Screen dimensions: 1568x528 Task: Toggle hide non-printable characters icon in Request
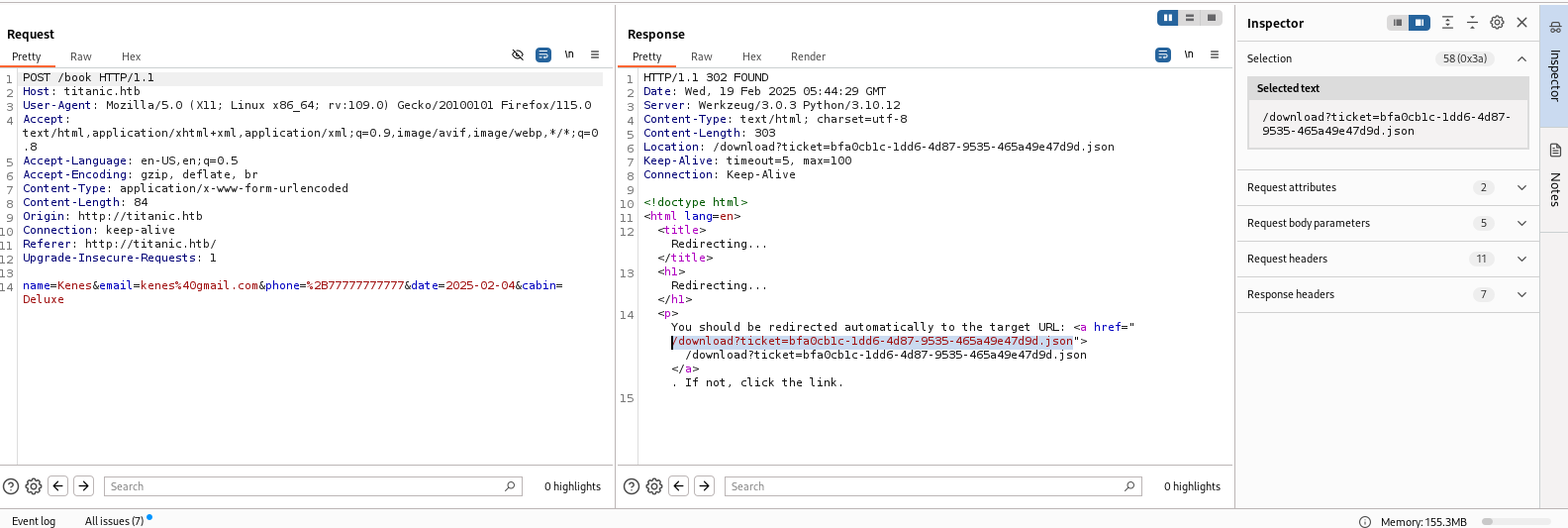518,54
